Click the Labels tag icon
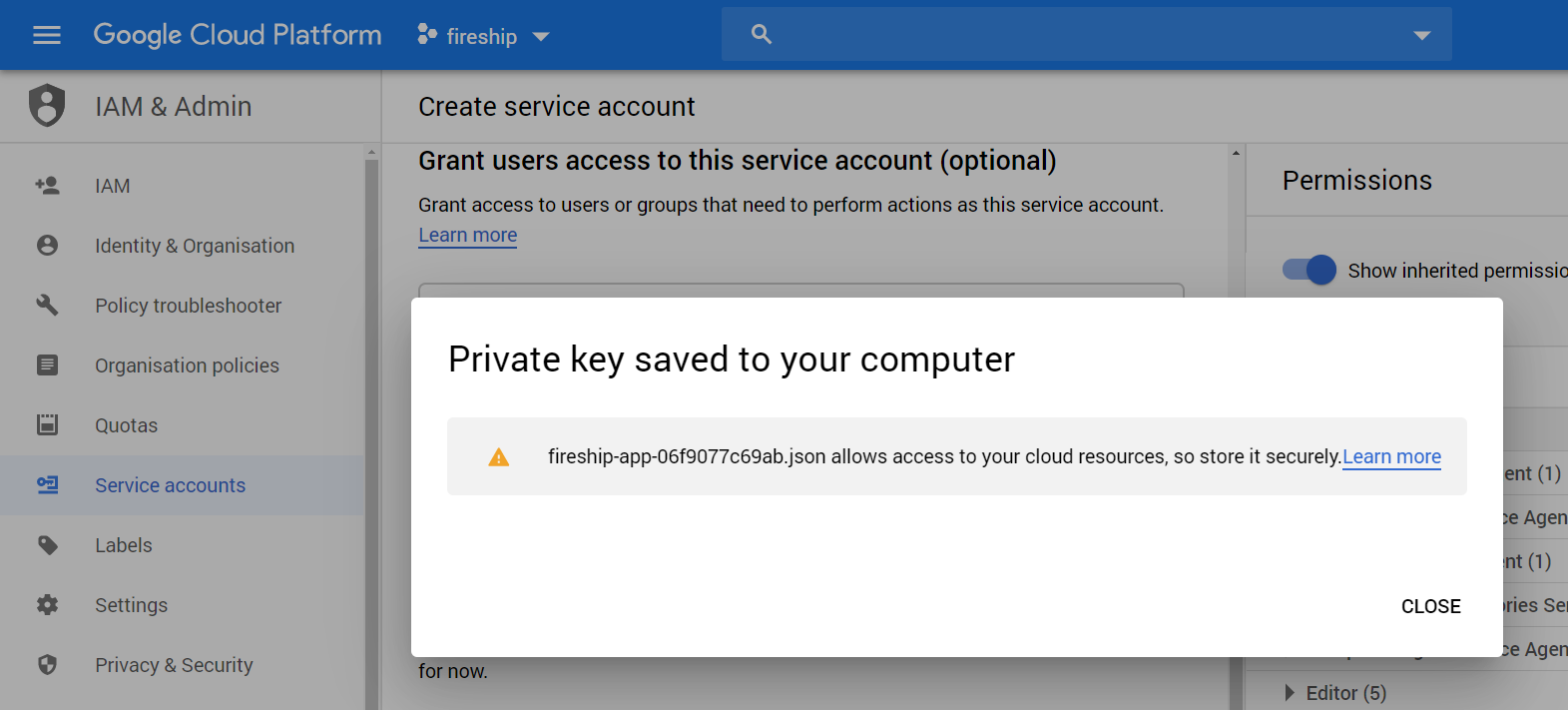This screenshot has height=710, width=1568. 47,545
